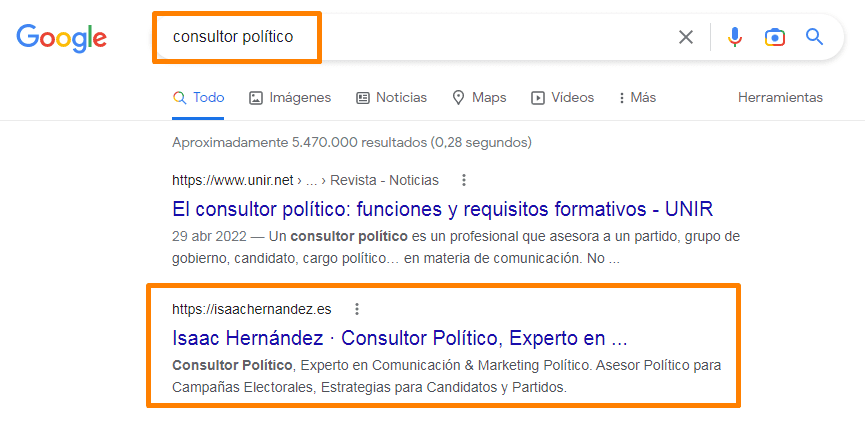This screenshot has height=426, width=865.
Task: Click the blue magnifier search icon
Action: (814, 38)
